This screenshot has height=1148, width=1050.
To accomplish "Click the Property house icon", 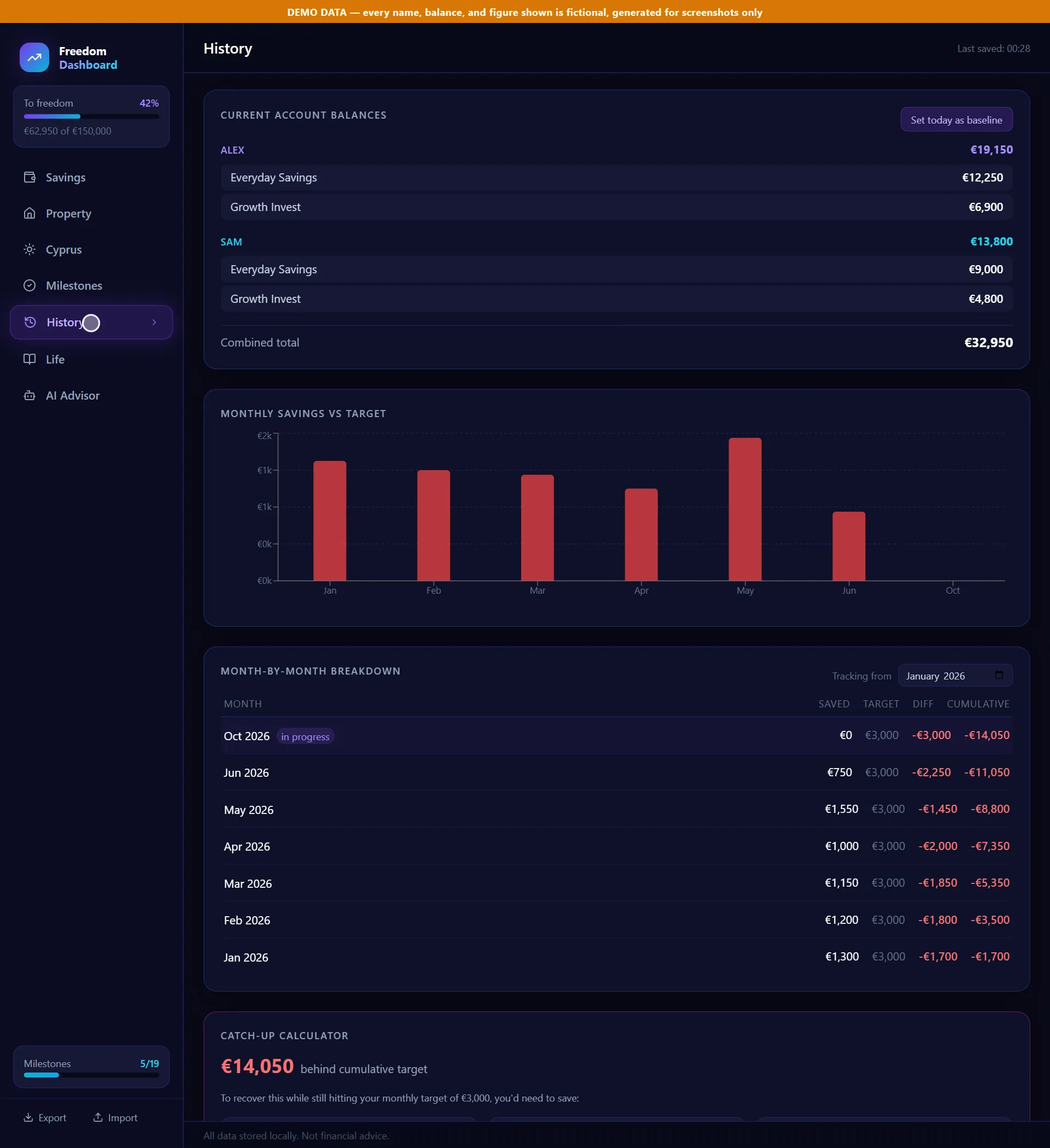I will pyautogui.click(x=30, y=213).
